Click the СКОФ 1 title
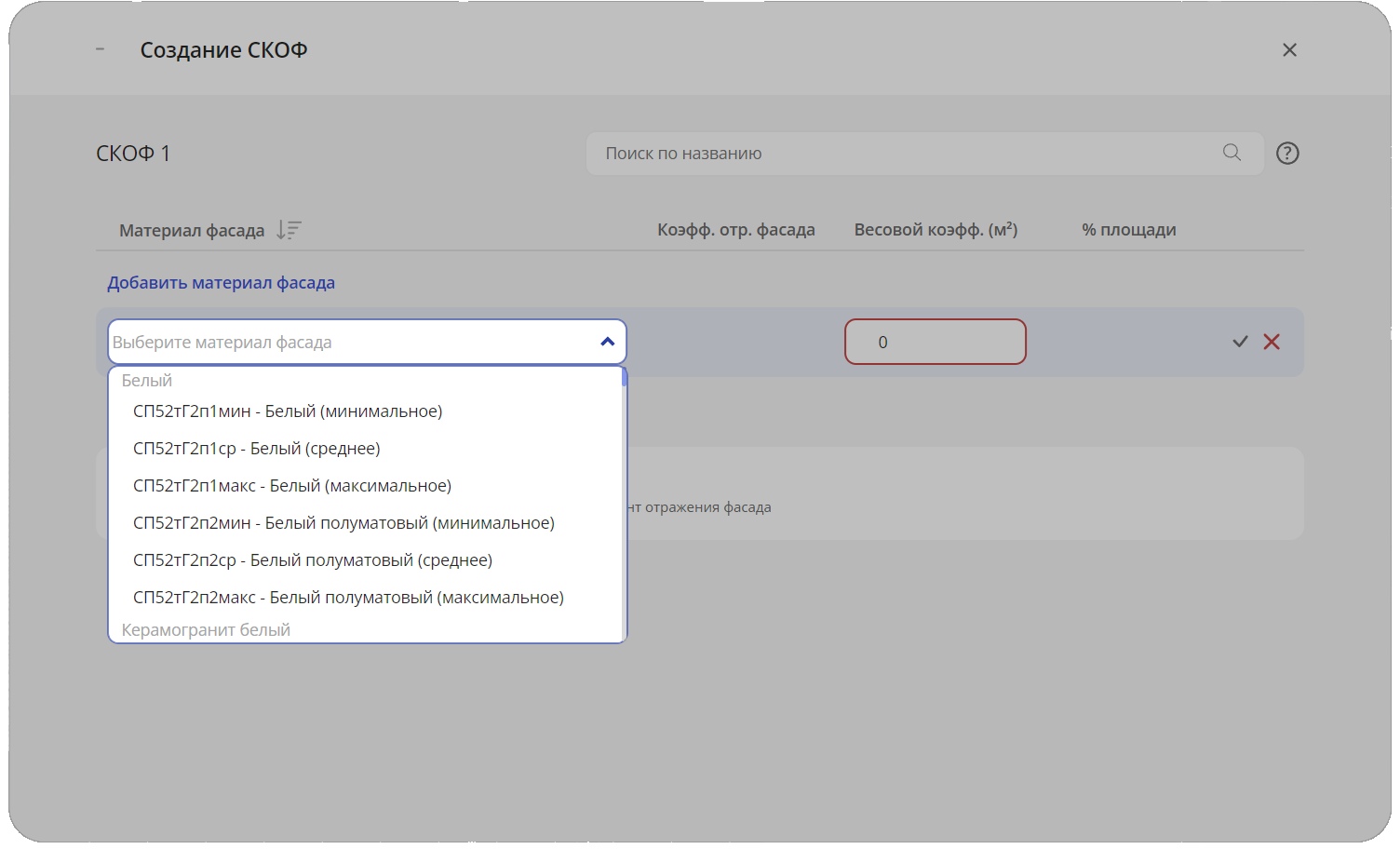The image size is (1400, 849). (133, 154)
